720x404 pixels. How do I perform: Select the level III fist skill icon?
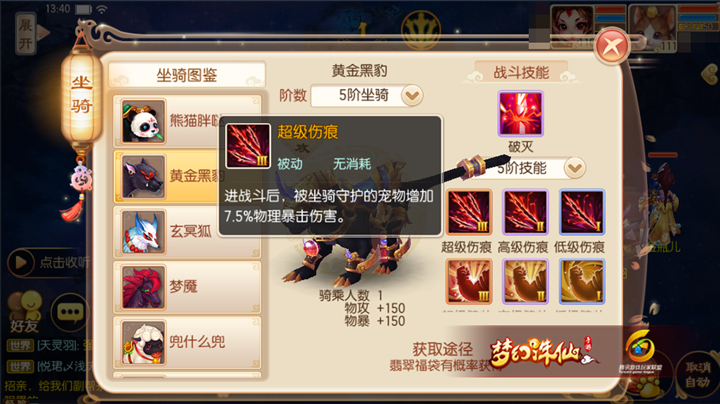click(468, 281)
